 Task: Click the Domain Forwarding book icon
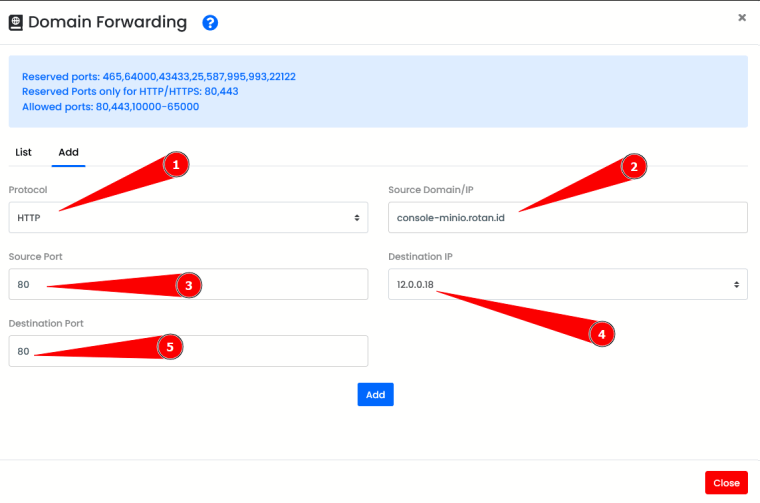16,23
